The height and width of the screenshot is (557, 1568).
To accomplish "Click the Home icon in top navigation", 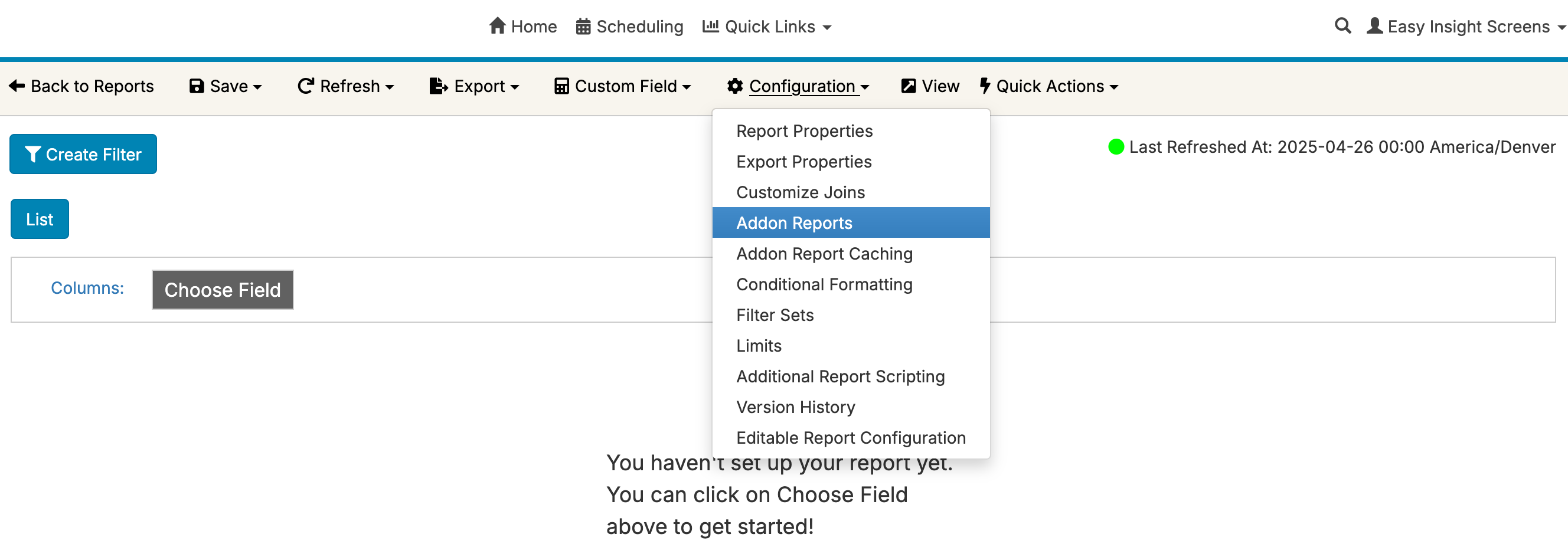I will pos(498,26).
